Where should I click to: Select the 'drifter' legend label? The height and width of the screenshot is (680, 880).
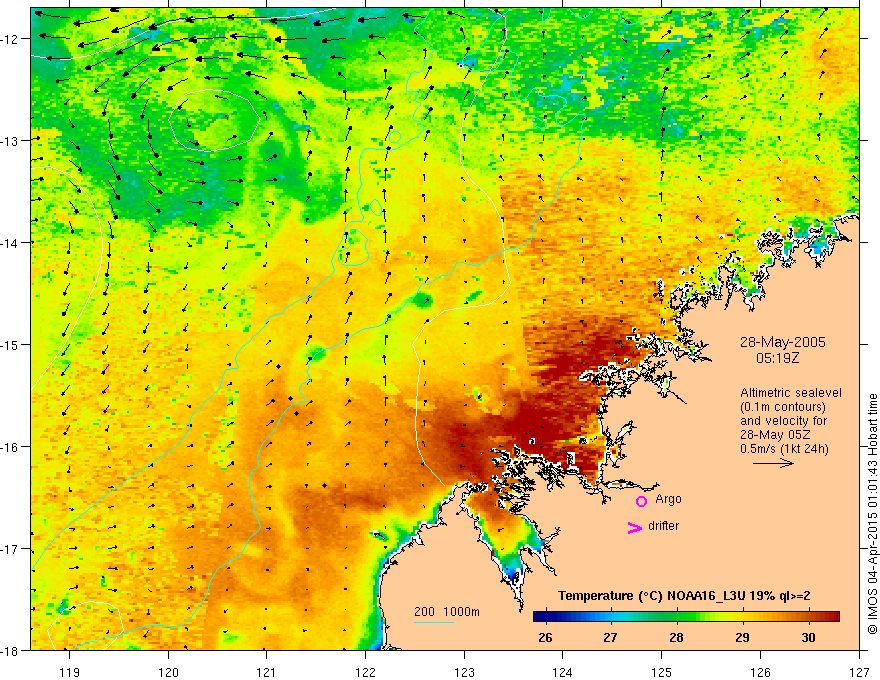coord(663,526)
